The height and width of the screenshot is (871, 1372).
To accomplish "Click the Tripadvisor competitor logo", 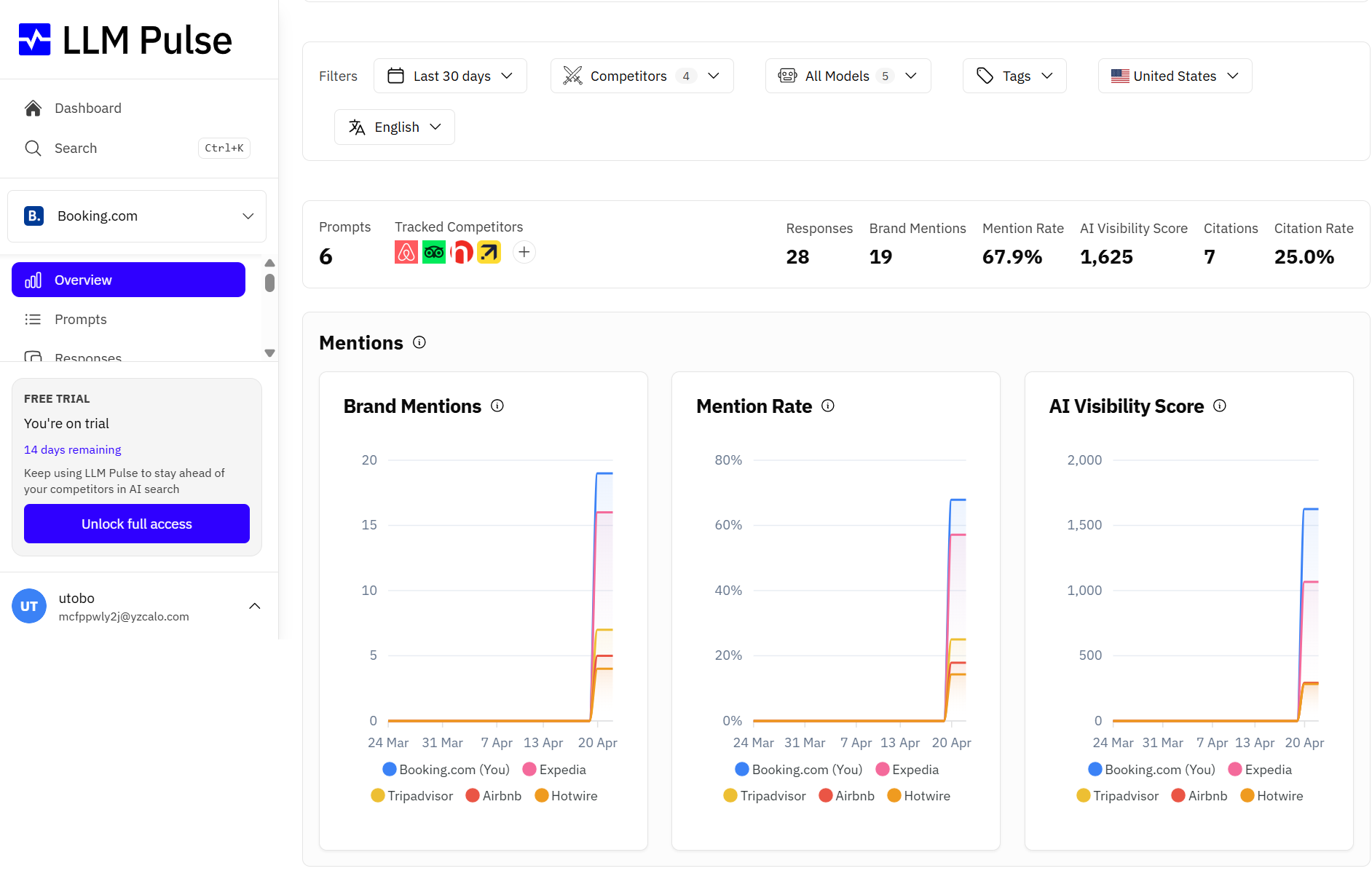I will (x=434, y=253).
